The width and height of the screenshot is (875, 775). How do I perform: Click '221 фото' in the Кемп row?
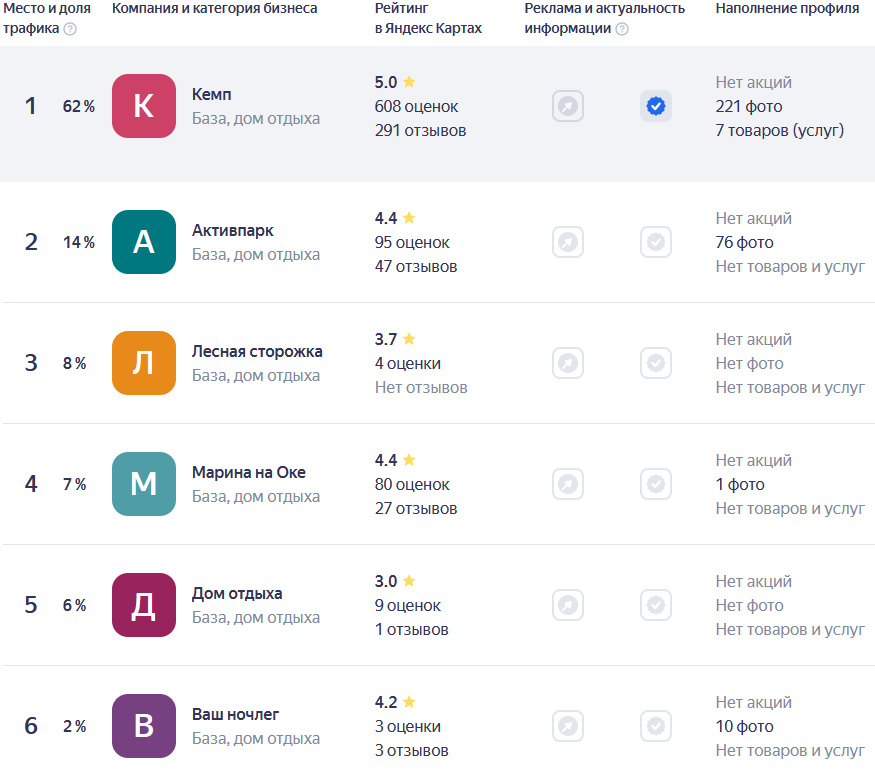(x=749, y=106)
